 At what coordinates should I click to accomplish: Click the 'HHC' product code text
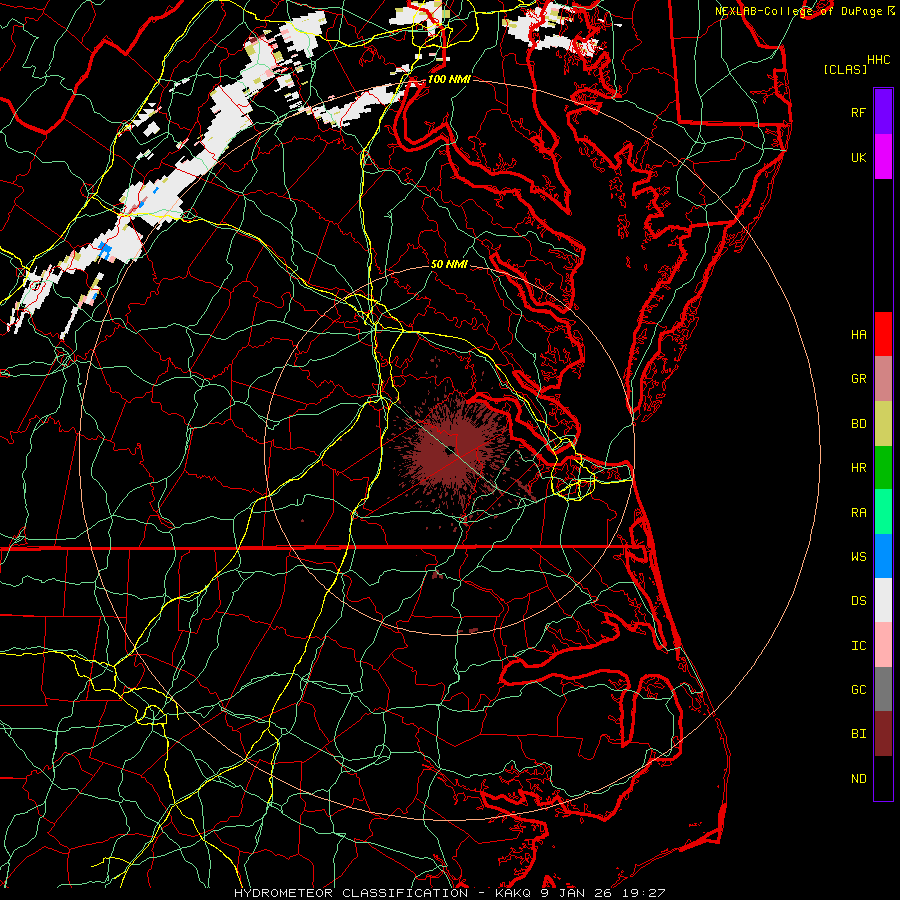click(x=878, y=60)
